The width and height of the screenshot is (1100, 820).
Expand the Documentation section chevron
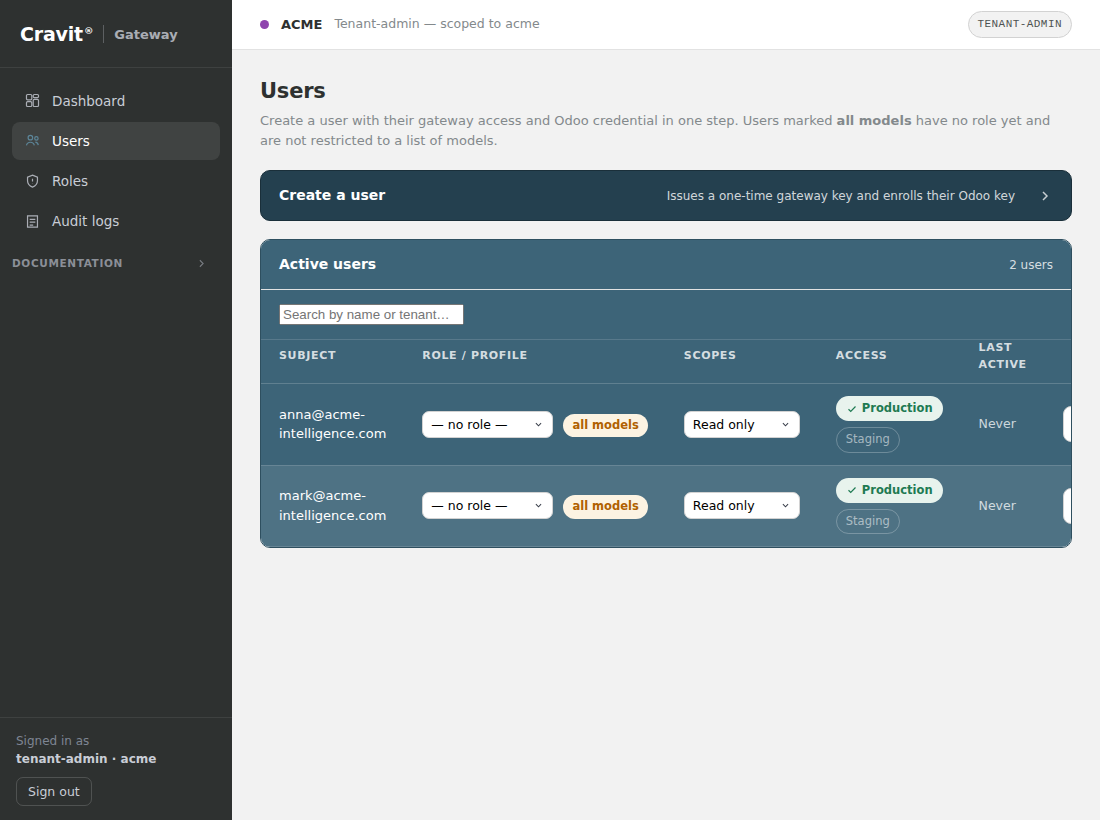(x=201, y=263)
